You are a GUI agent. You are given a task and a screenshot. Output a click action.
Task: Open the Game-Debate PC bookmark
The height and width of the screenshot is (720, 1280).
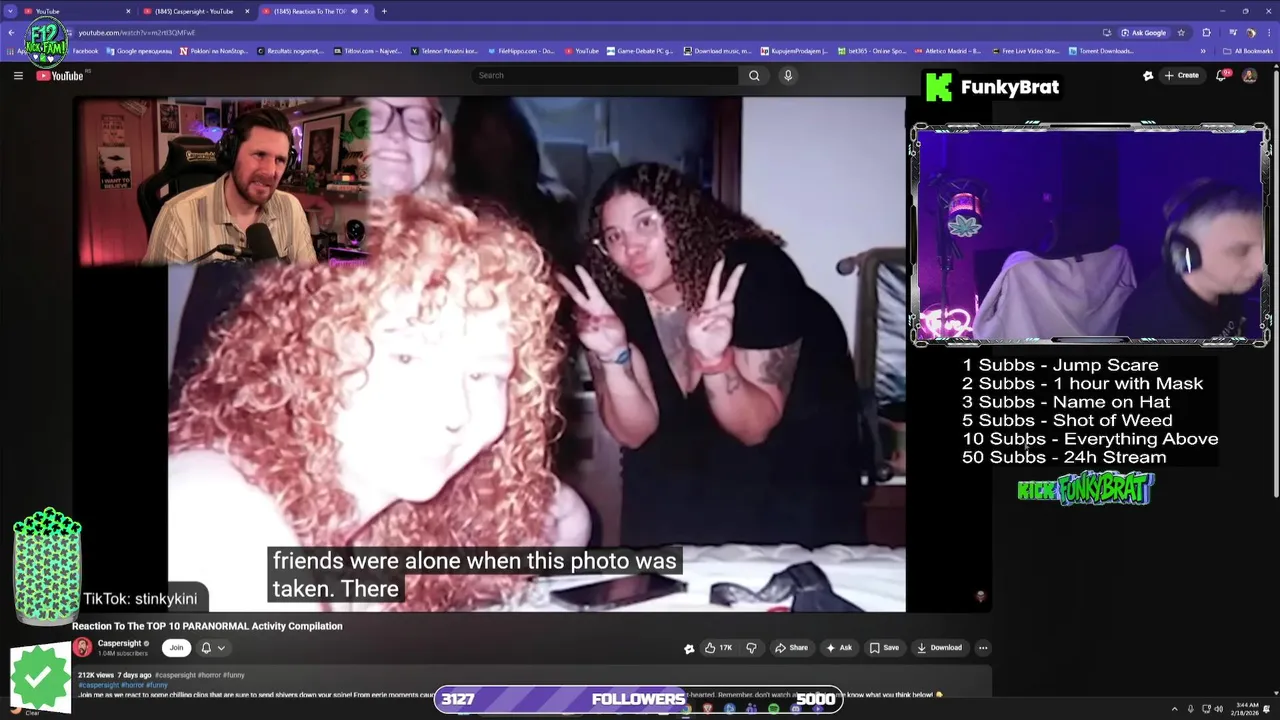640,51
